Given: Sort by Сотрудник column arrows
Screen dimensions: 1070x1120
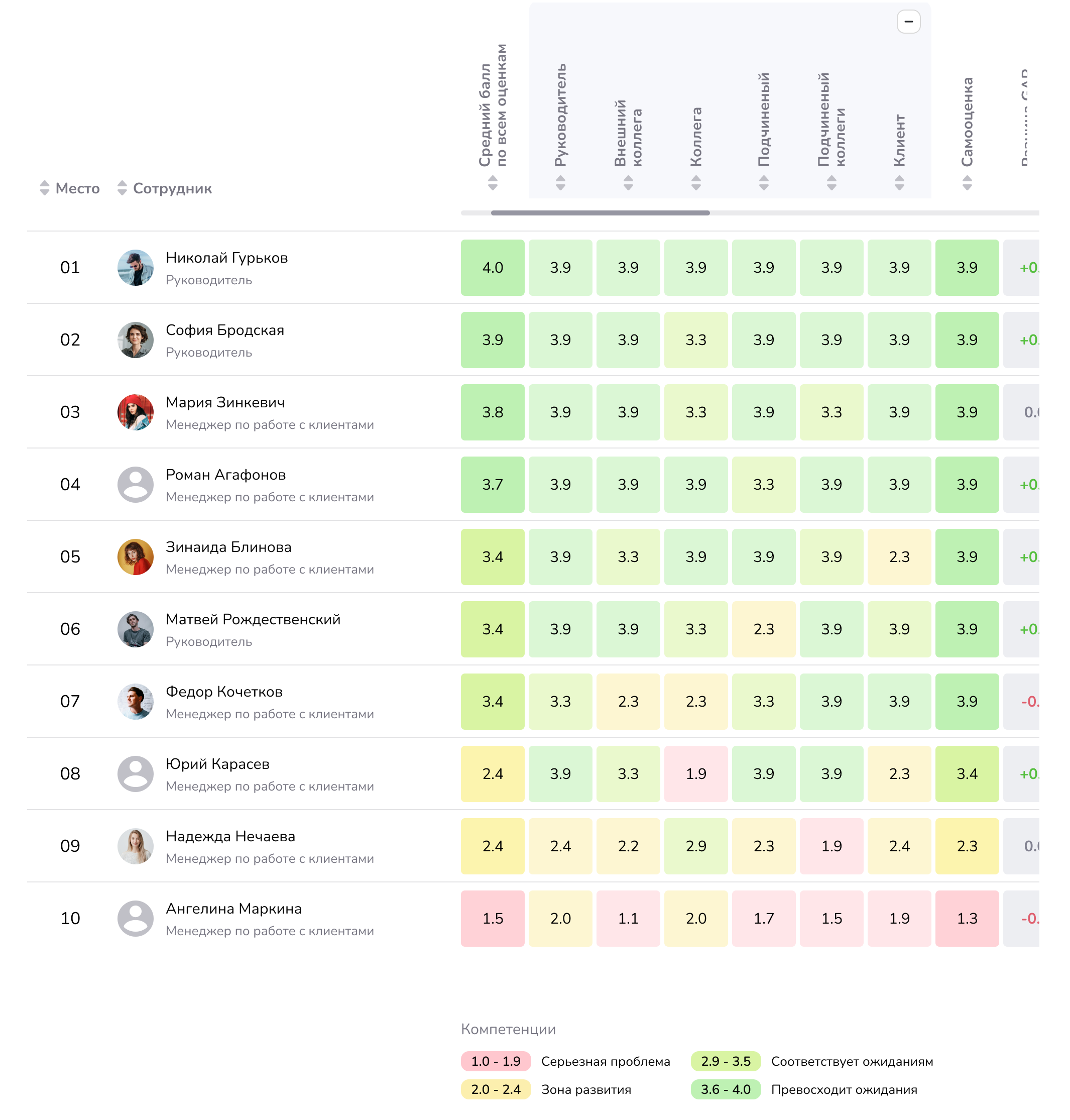Looking at the screenshot, I should (x=122, y=188).
